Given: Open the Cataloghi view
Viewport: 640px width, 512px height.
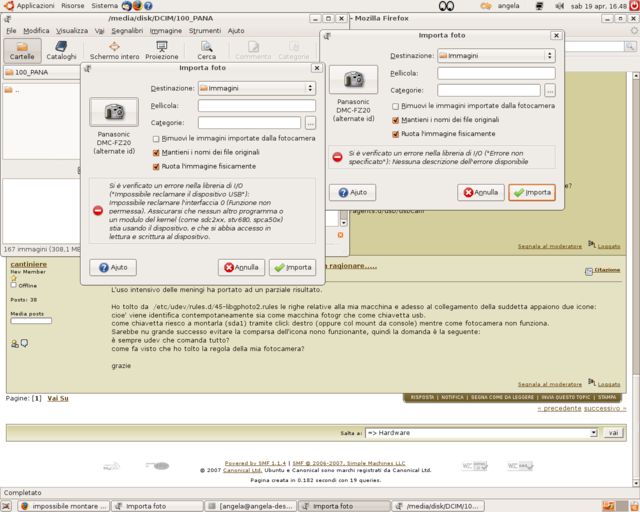Looking at the screenshot, I should 61,50.
